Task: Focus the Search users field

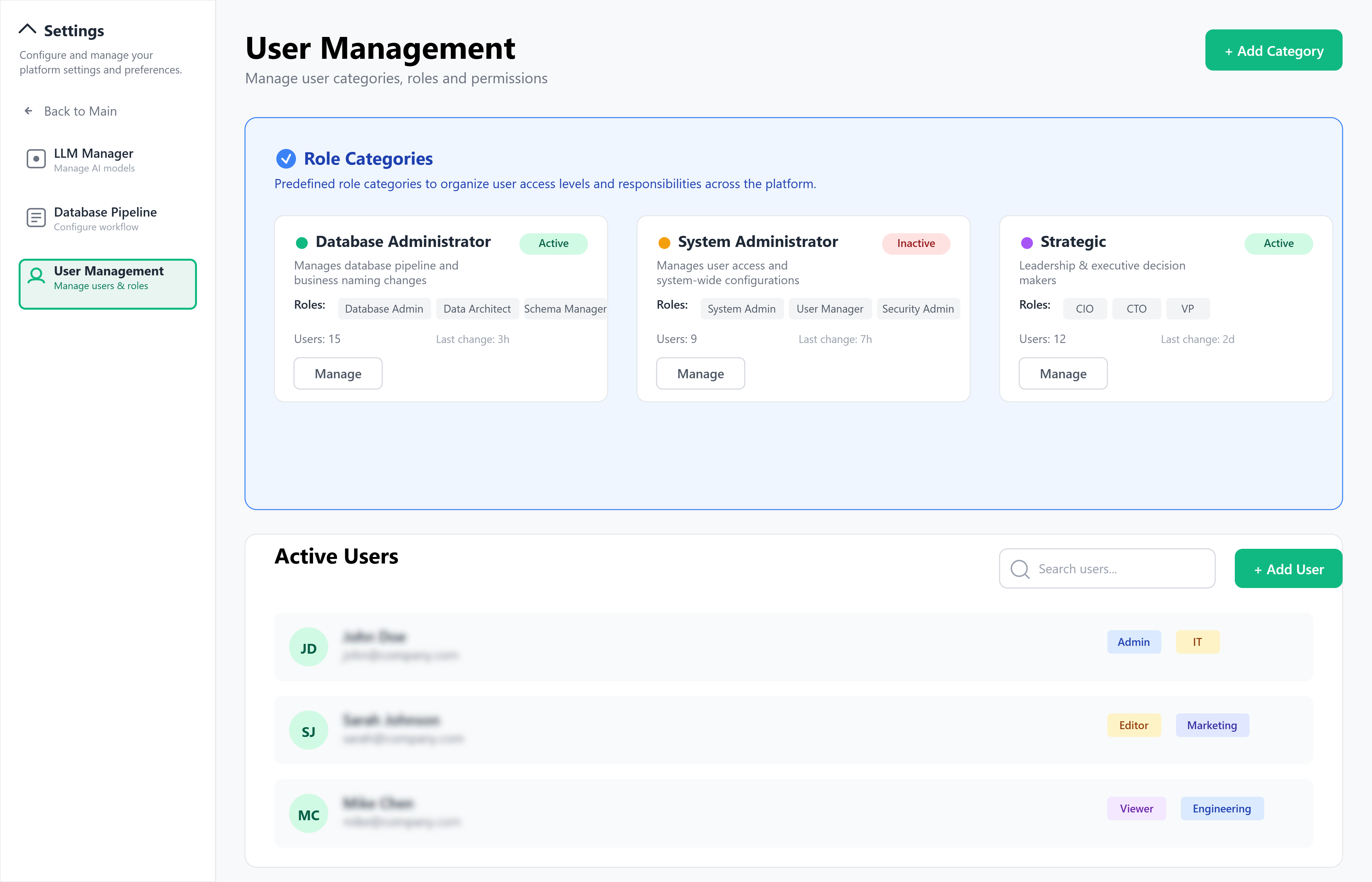Action: coord(1107,569)
